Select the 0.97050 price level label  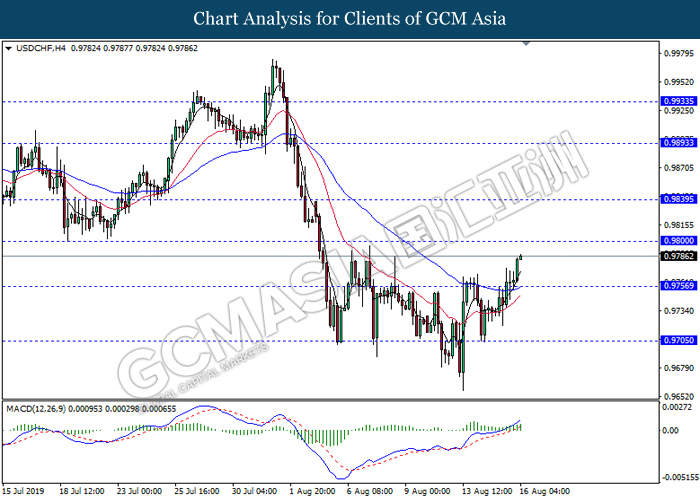[679, 340]
